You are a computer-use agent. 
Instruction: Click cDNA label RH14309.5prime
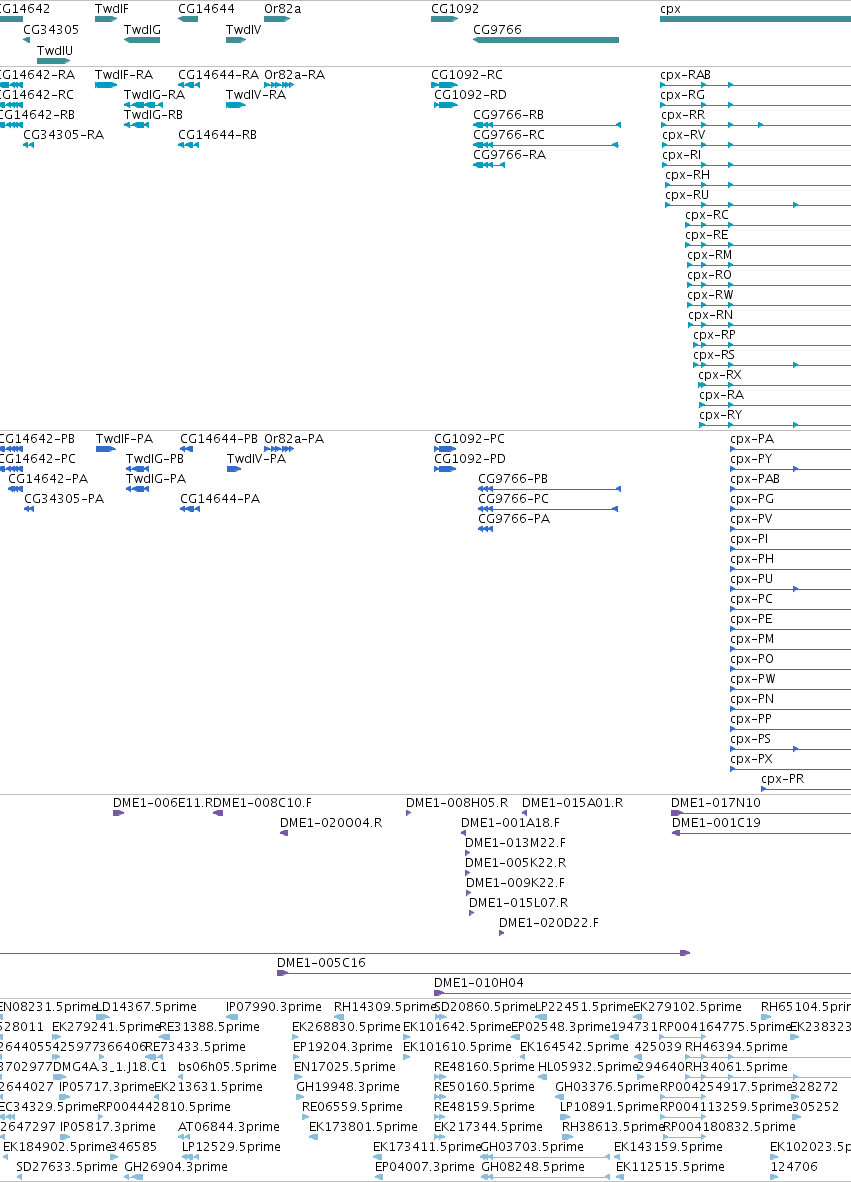384,1006
